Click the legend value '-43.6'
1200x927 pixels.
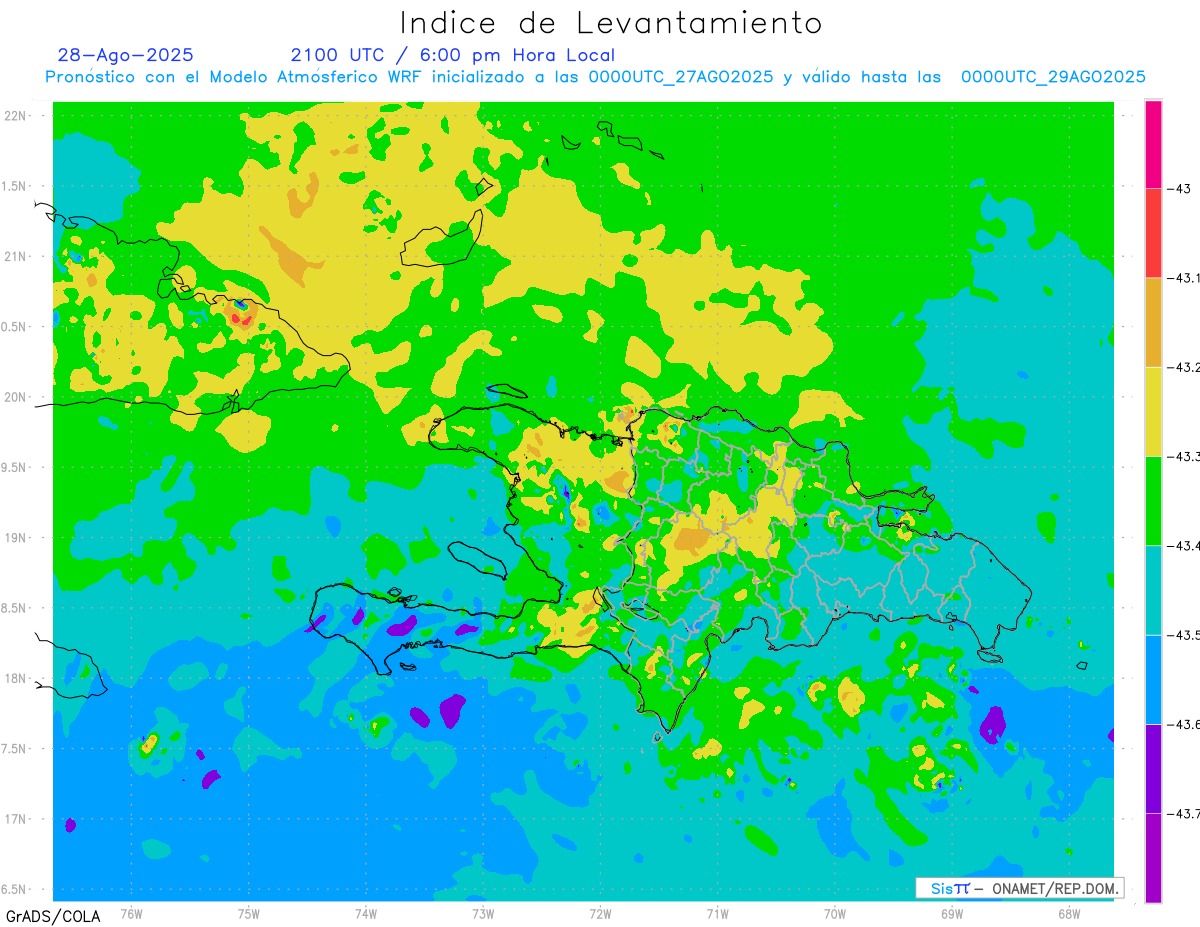point(1183,724)
